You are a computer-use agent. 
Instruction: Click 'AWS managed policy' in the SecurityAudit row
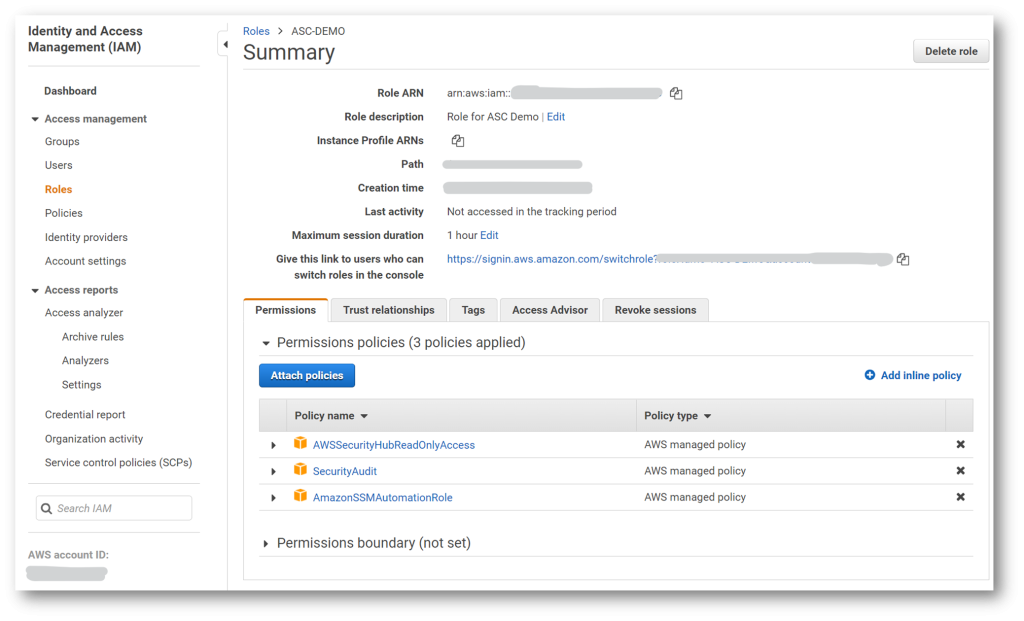coord(695,471)
